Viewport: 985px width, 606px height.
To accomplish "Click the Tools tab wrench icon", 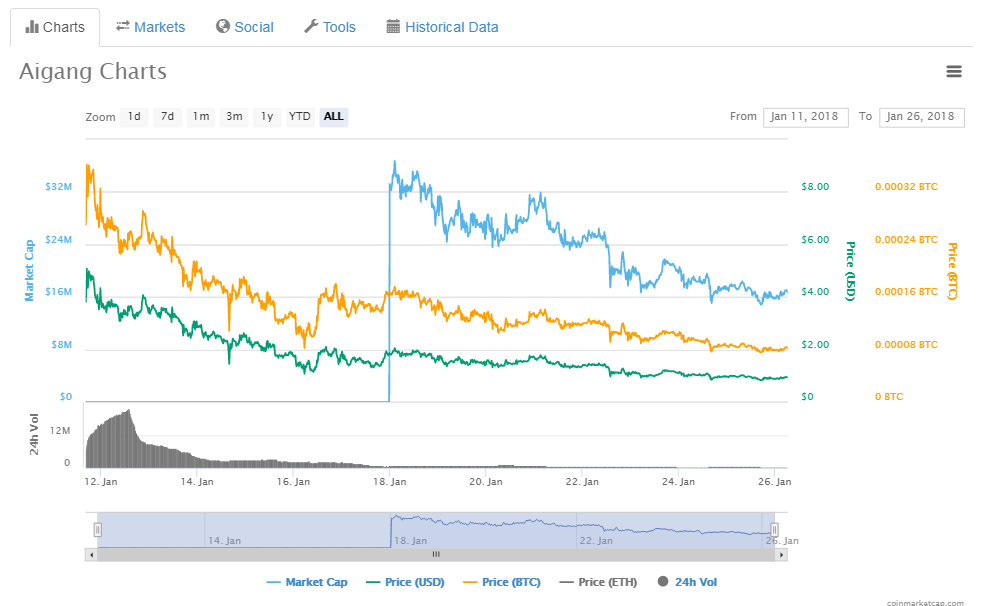I will click(x=311, y=26).
